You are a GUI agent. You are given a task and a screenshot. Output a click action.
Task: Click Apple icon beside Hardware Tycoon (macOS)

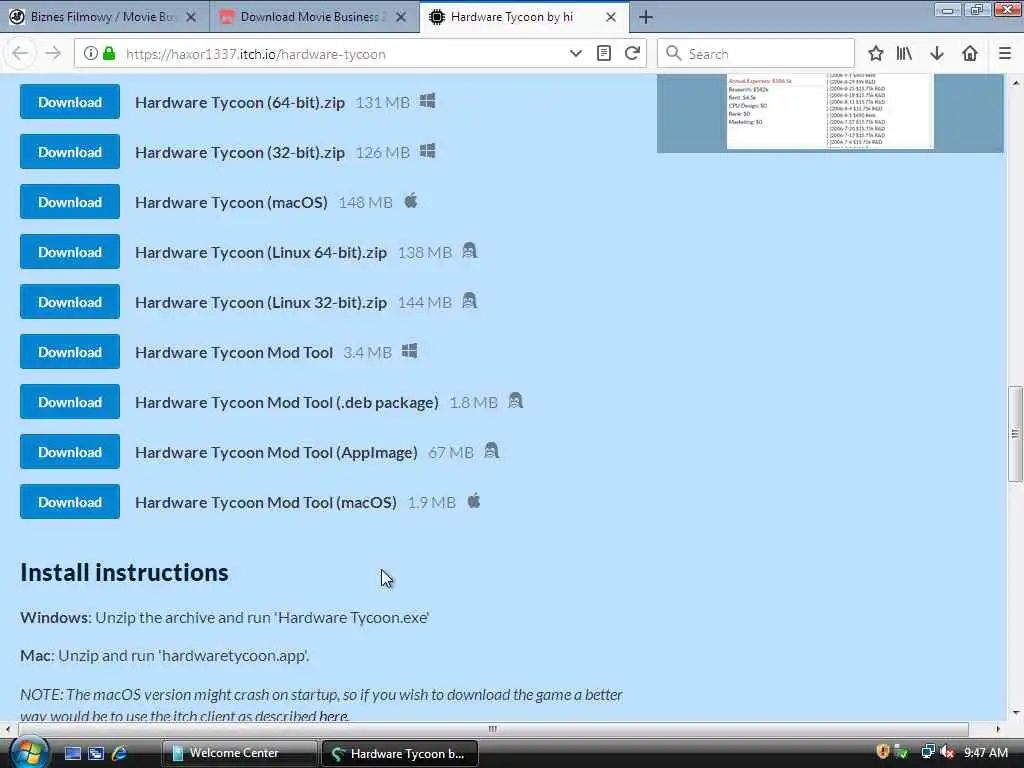tap(411, 200)
